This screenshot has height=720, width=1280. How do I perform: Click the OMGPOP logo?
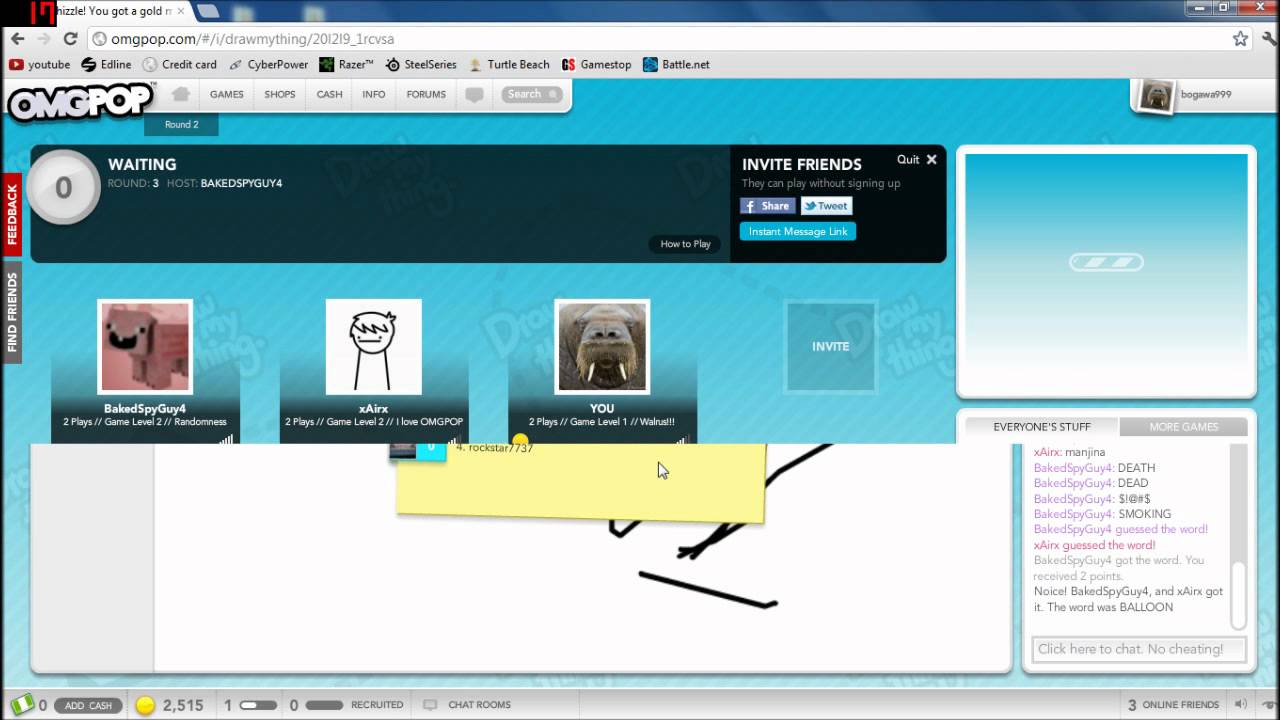(80, 101)
